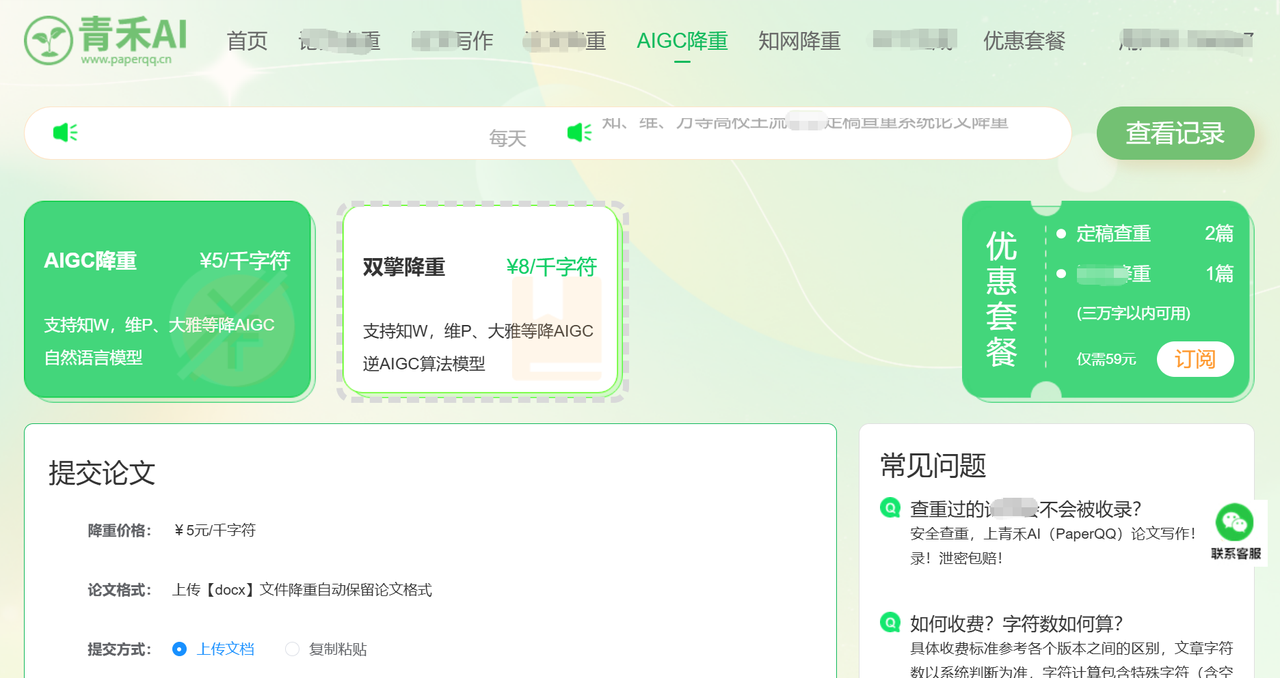Click the 提交论文 heading
This screenshot has height=678, width=1280.
click(x=102, y=473)
